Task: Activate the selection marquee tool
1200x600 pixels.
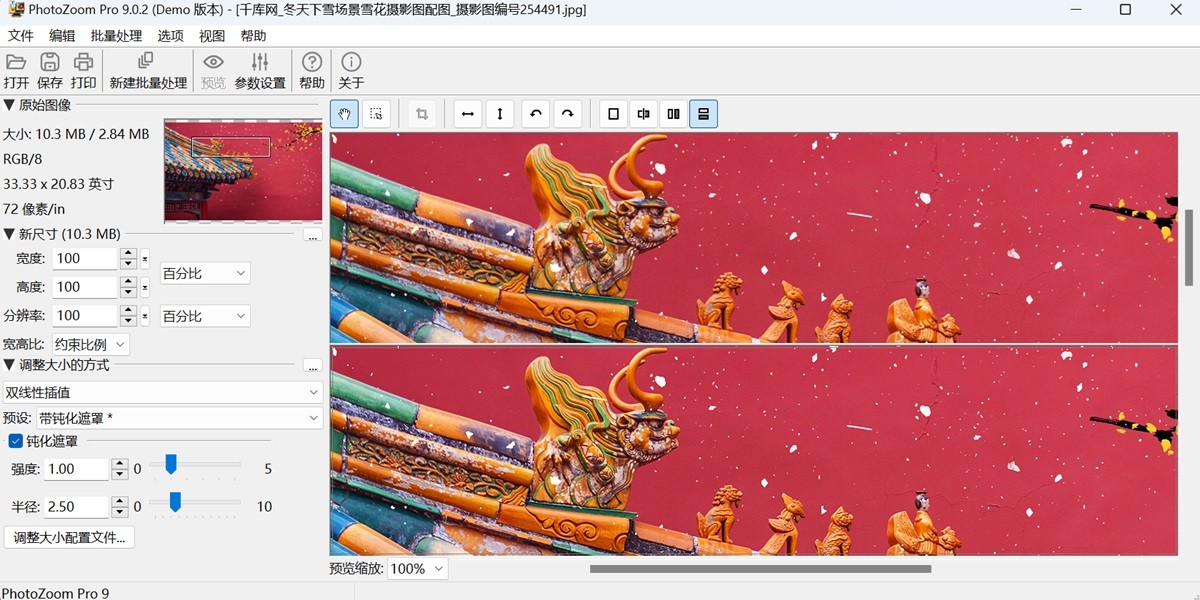Action: 376,113
